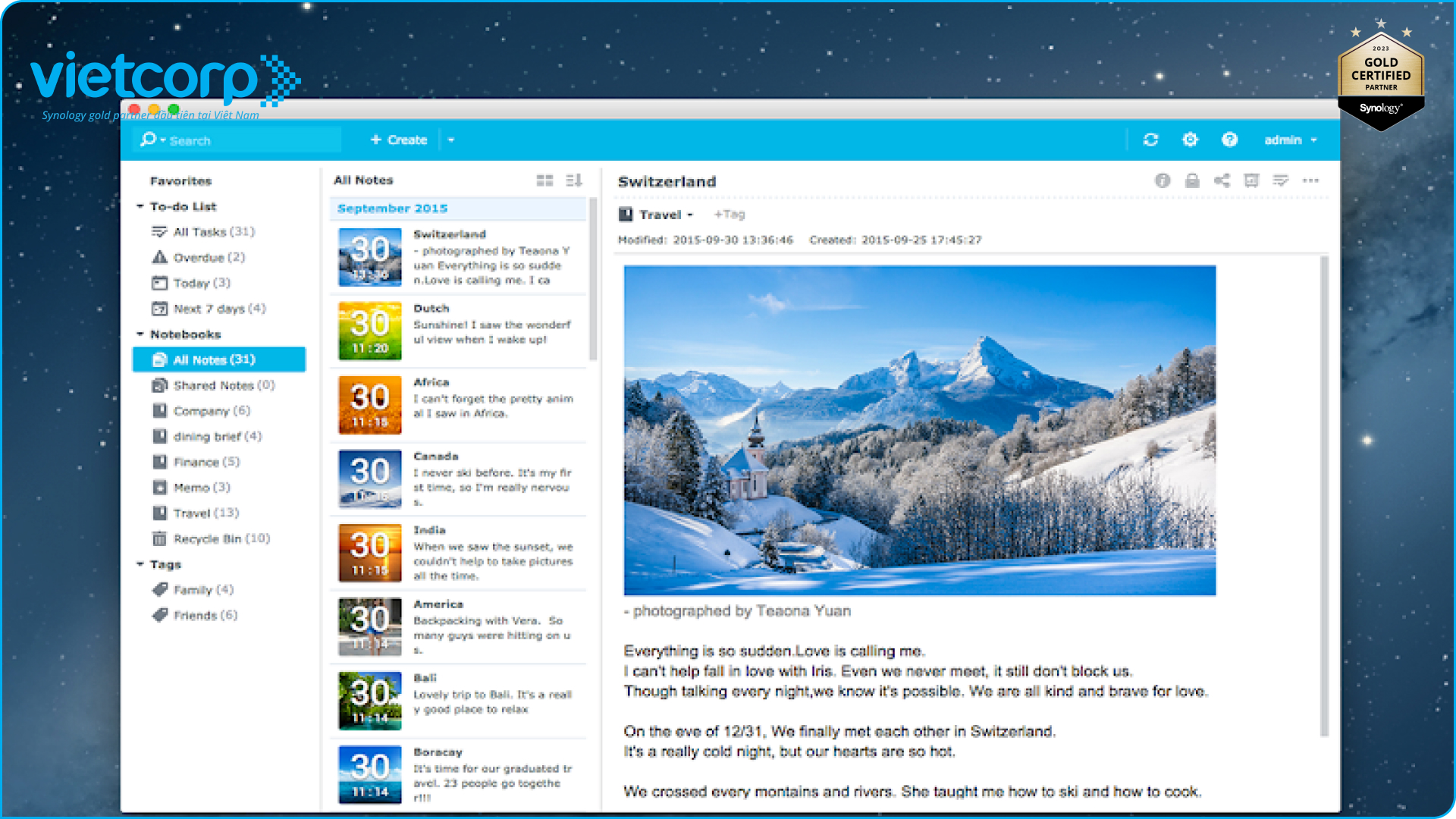Screen dimensions: 1456x819
Task: Open the Create button dropdown arrow
Action: click(451, 140)
